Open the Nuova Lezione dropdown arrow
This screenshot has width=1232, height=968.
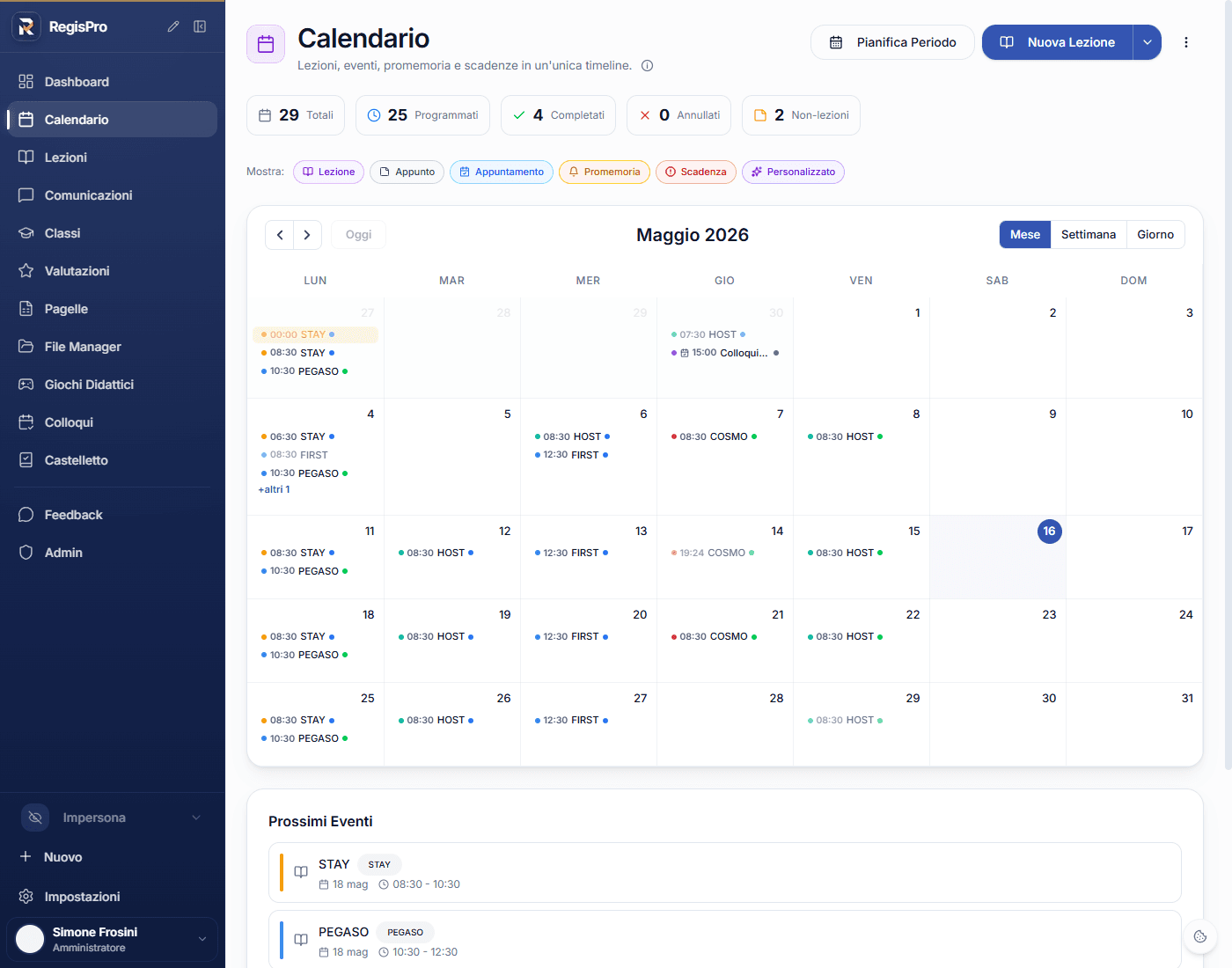[1148, 42]
